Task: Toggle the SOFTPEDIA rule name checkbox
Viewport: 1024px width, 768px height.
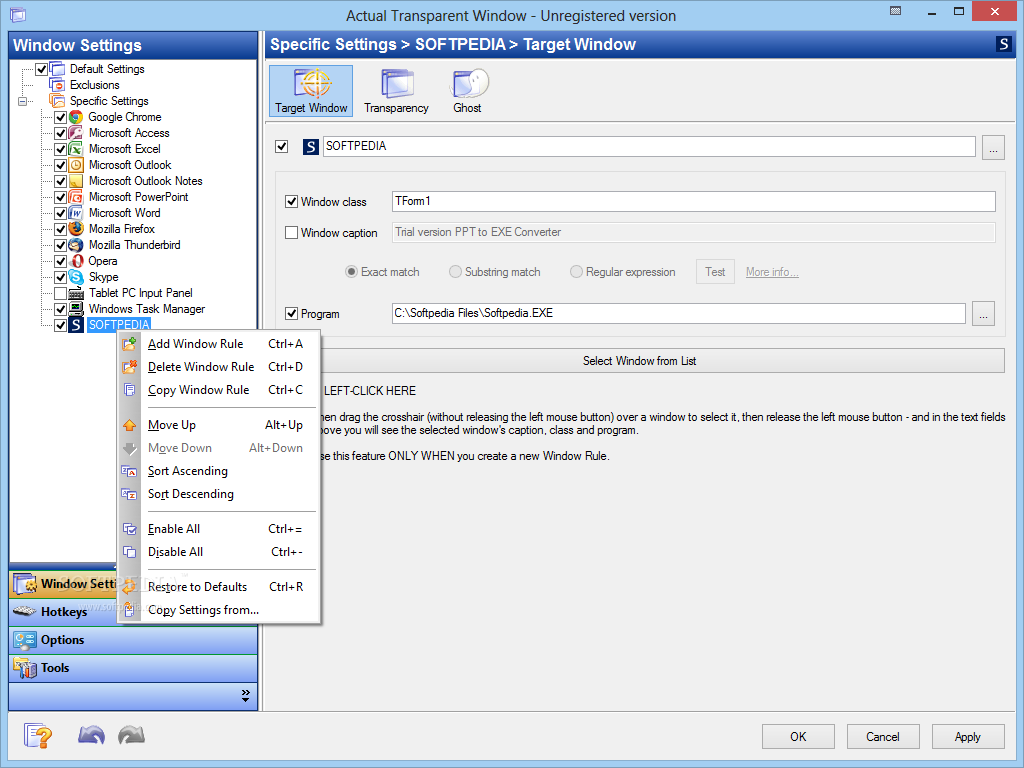Action: [281, 146]
